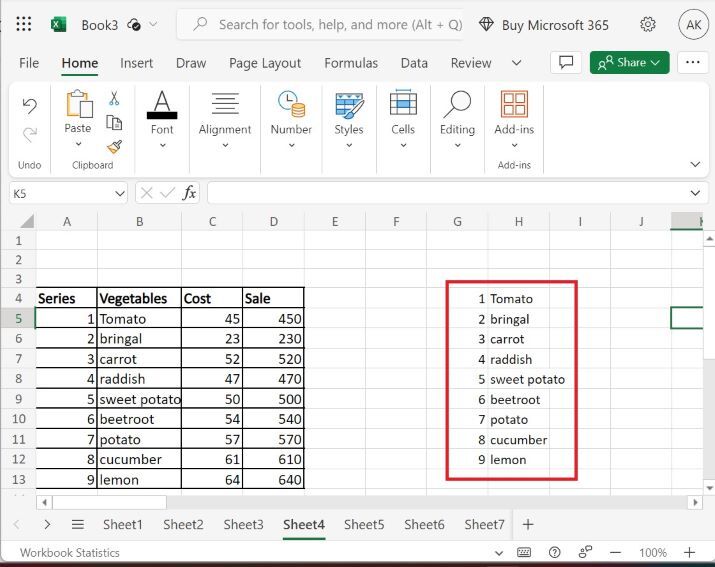The image size is (715, 567).
Task: Click the keyboard icon in status bar
Action: click(524, 552)
